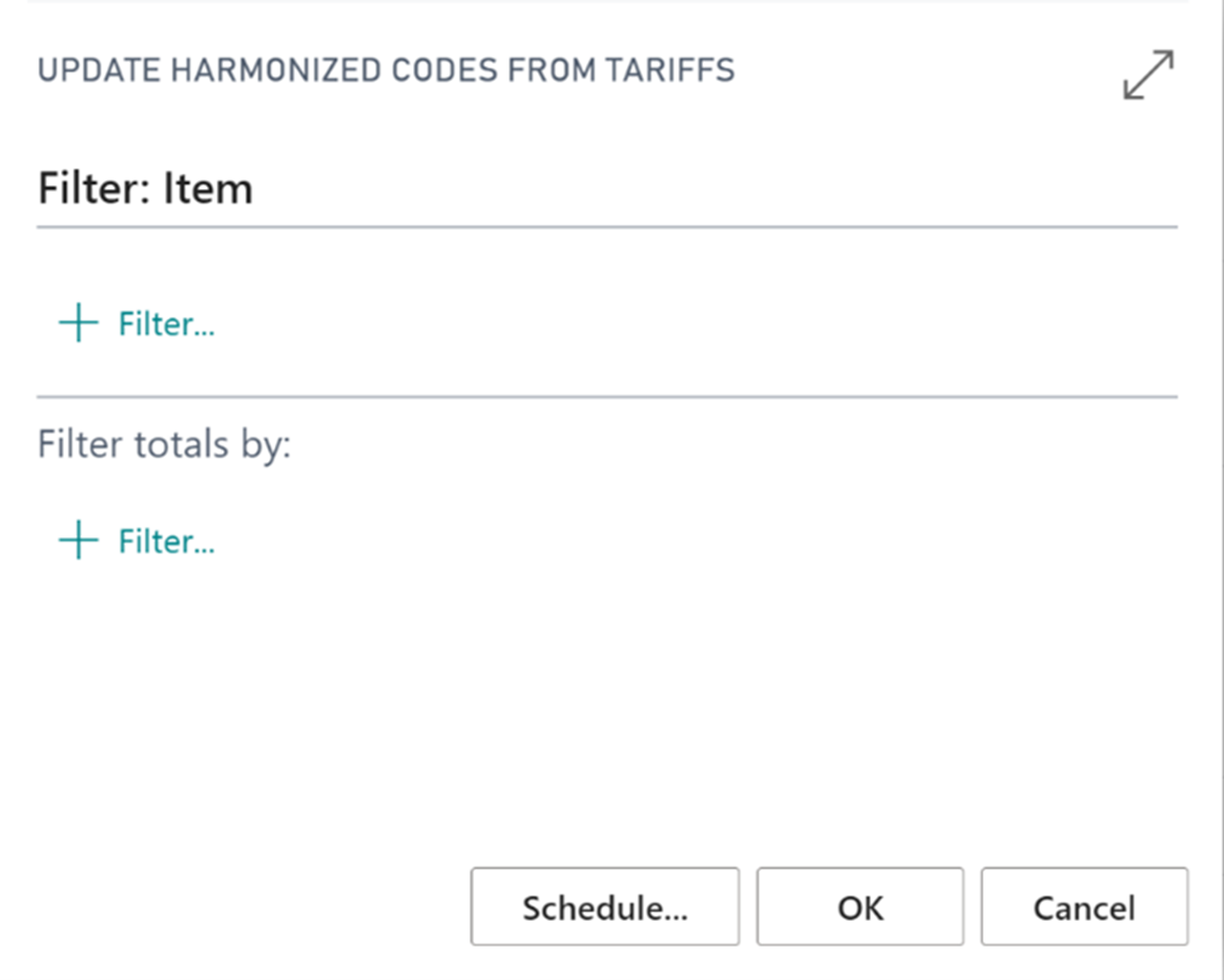Add an Item filter via the Filter... link

(137, 323)
